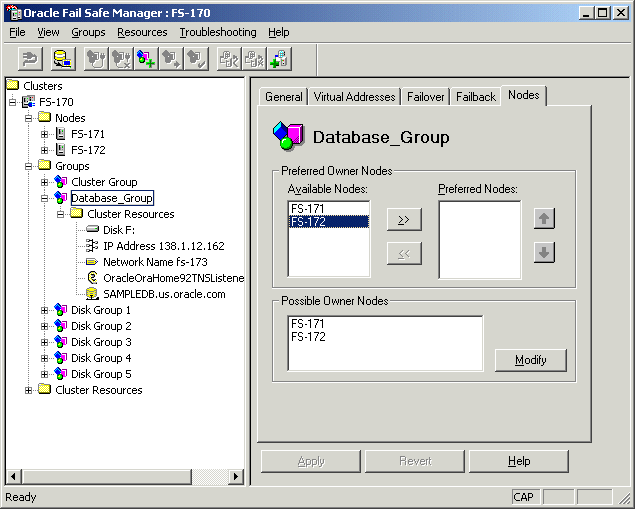
Task: Click the tree pane scrollbar right arrow
Action: (x=236, y=476)
